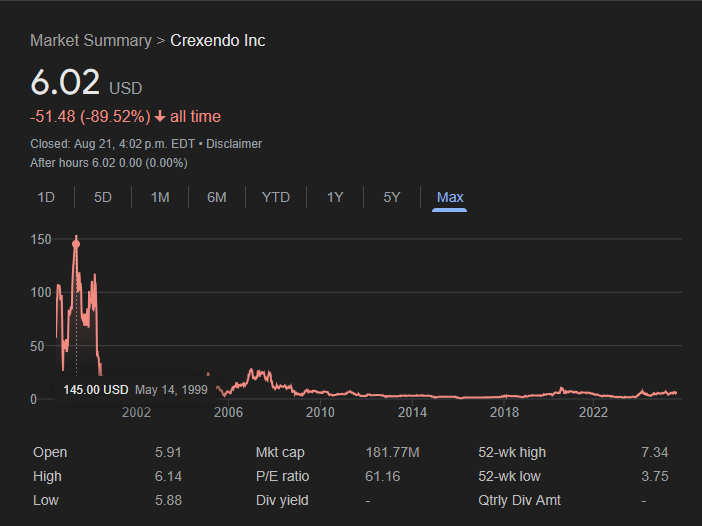Open the Market Summary link

[90, 41]
